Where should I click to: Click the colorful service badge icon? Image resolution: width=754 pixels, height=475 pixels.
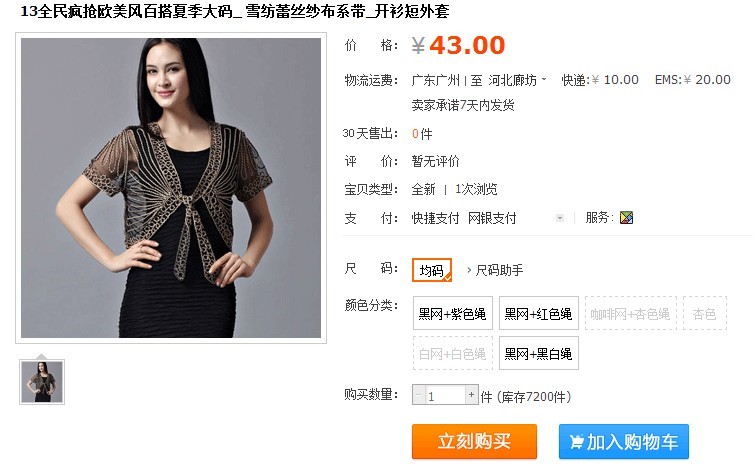[x=626, y=218]
